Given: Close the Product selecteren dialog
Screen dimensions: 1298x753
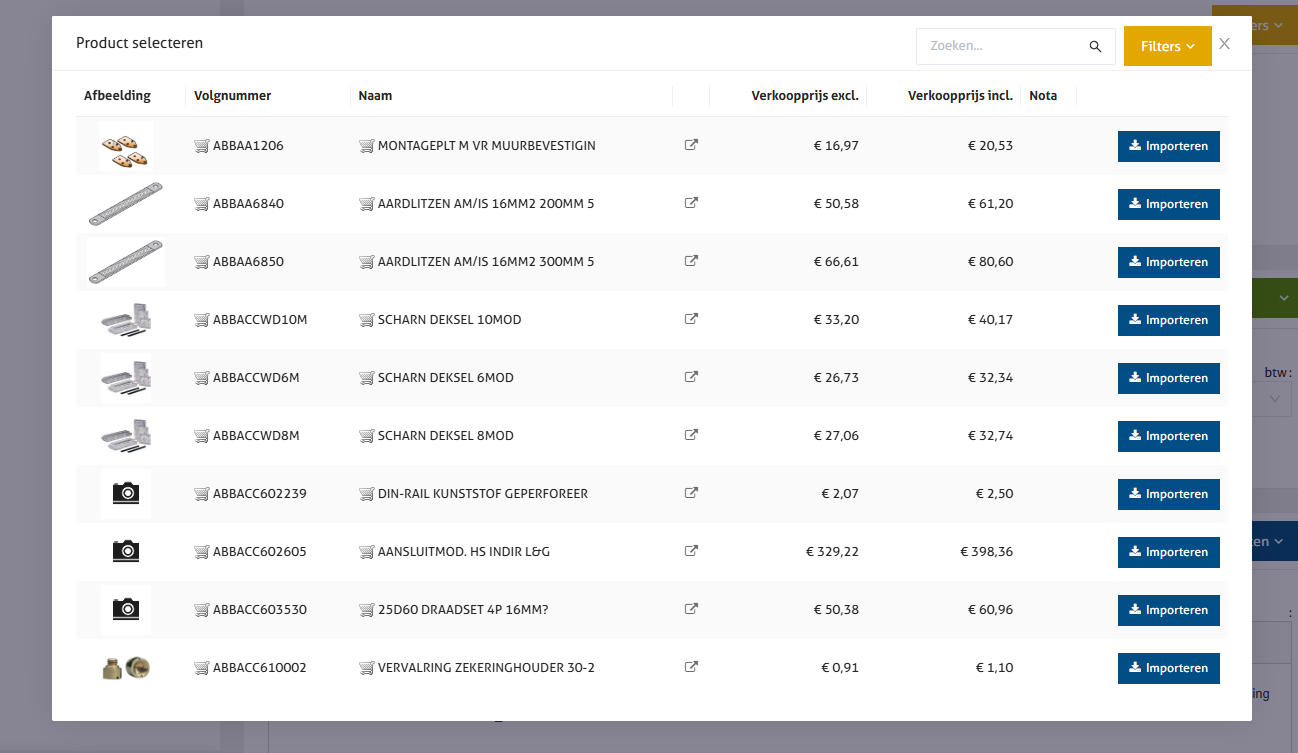Looking at the screenshot, I should click(x=1224, y=44).
